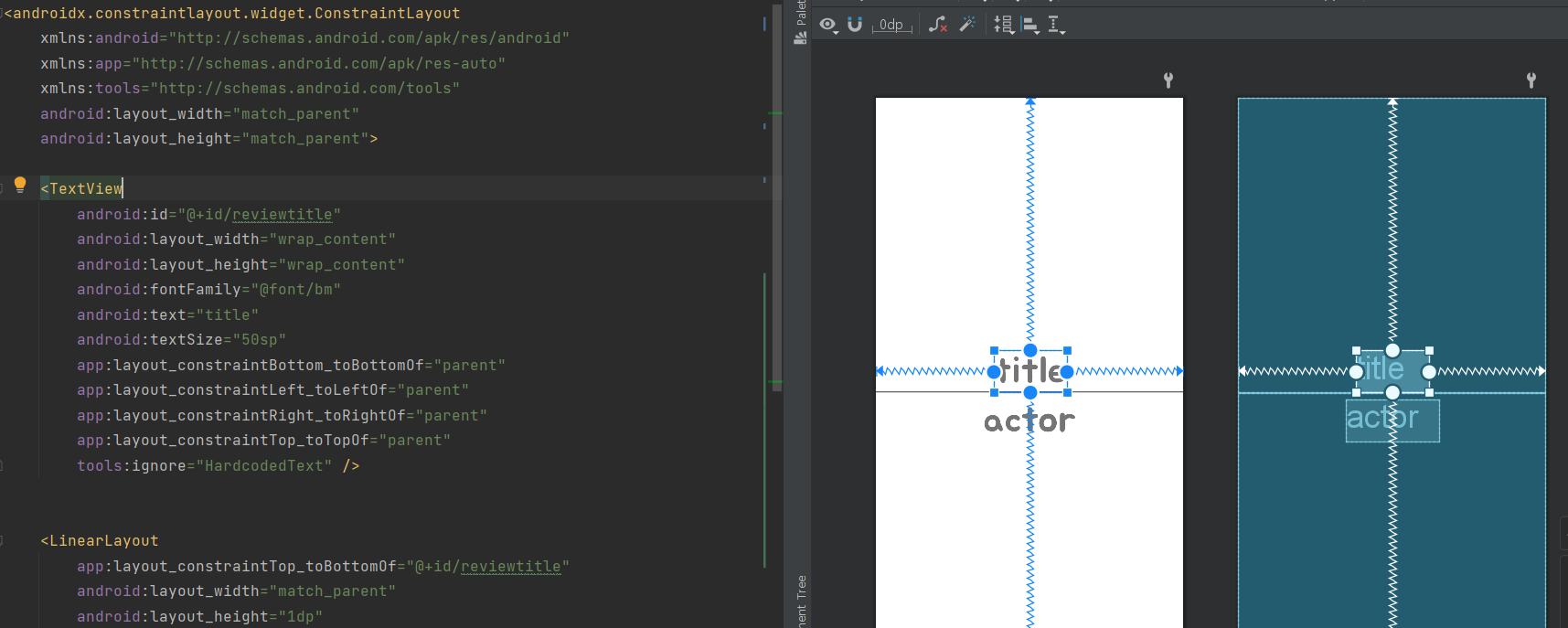Open the Guidelines dropdown in layout toolbar
1568x628 pixels.
1057,25
